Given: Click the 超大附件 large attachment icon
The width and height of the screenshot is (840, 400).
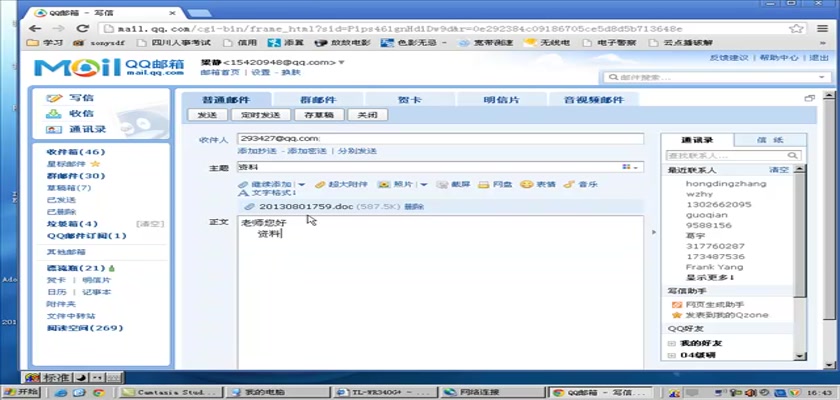Looking at the screenshot, I should [x=320, y=184].
